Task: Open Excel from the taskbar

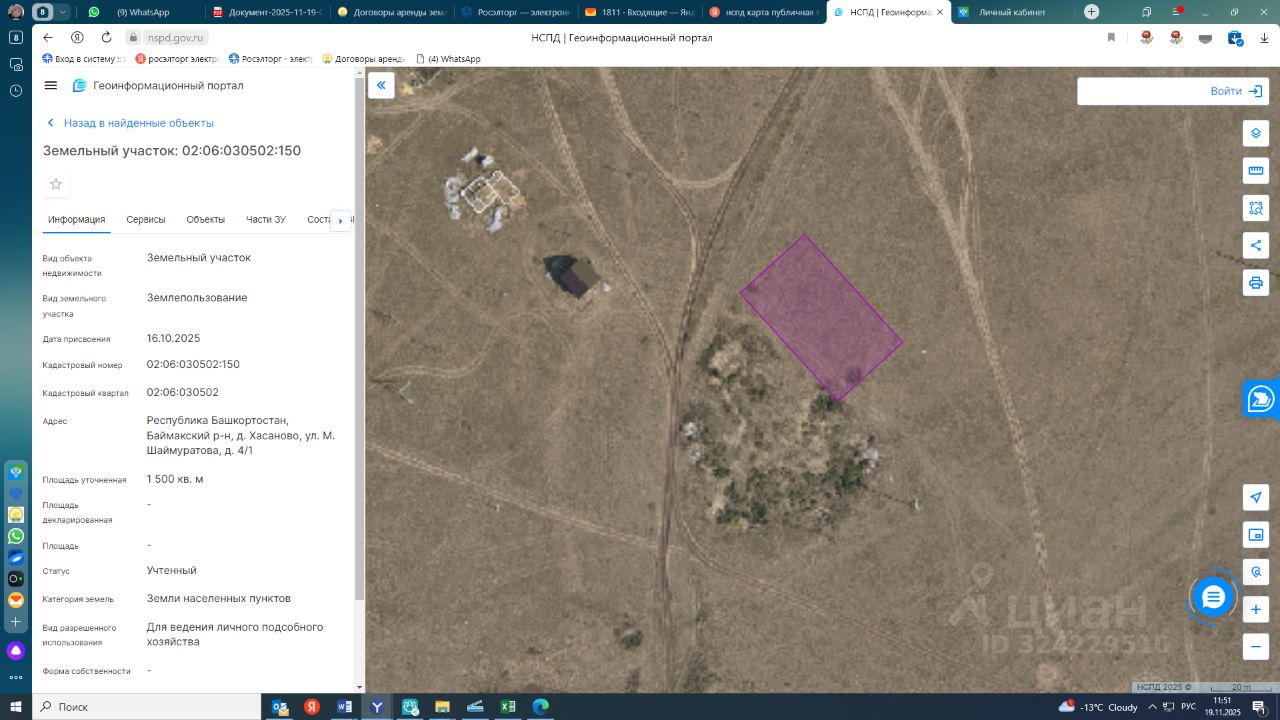Action: click(508, 707)
